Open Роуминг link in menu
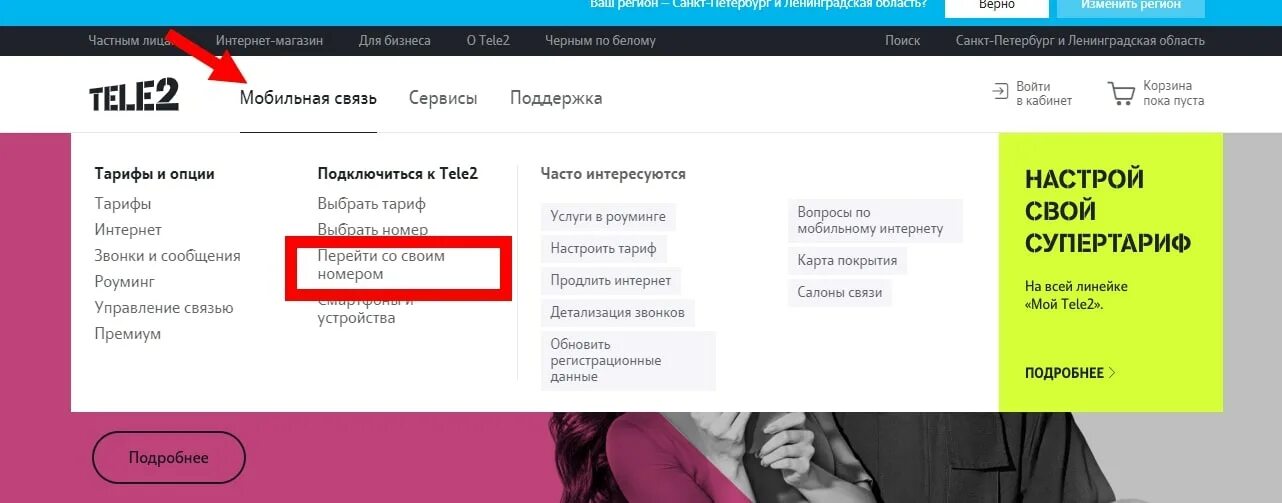The width and height of the screenshot is (1282, 503). coord(125,281)
